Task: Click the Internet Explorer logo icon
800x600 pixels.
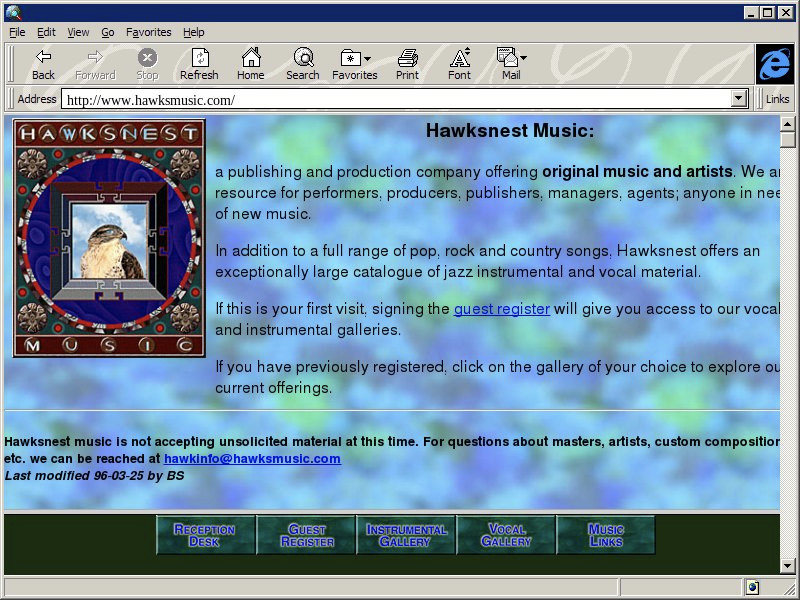Action: point(774,64)
